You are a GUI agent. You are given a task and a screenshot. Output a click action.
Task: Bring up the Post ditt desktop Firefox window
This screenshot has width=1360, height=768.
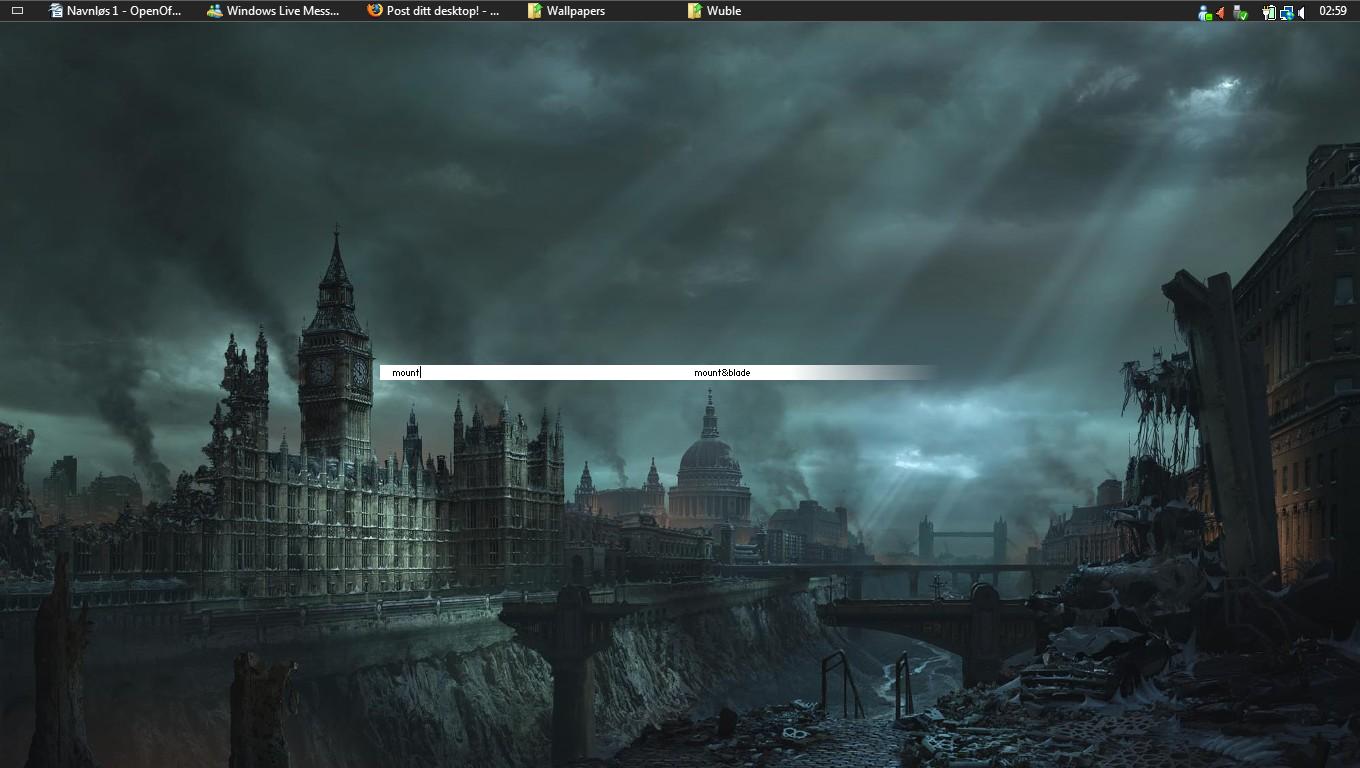[x=434, y=11]
